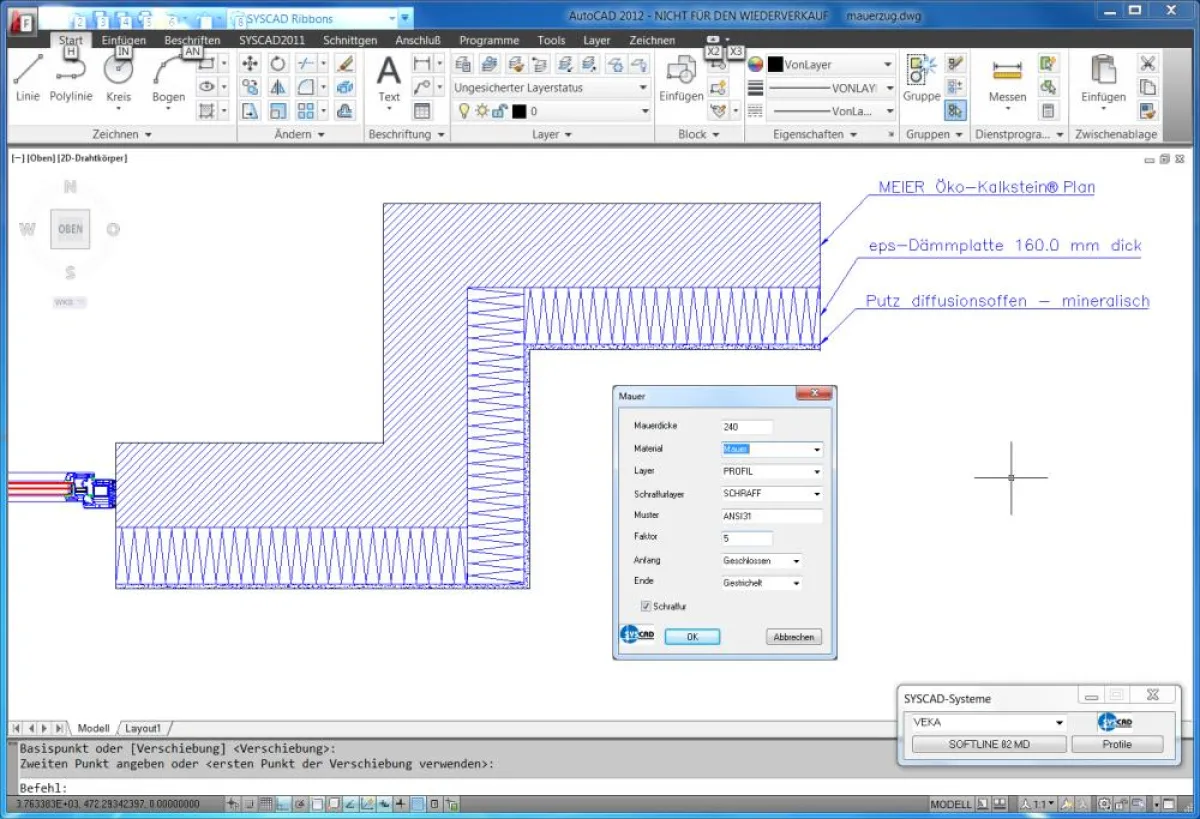This screenshot has height=819, width=1200.
Task: Click the scissors cut icon in Zwischenablage
Action: [x=1147, y=63]
